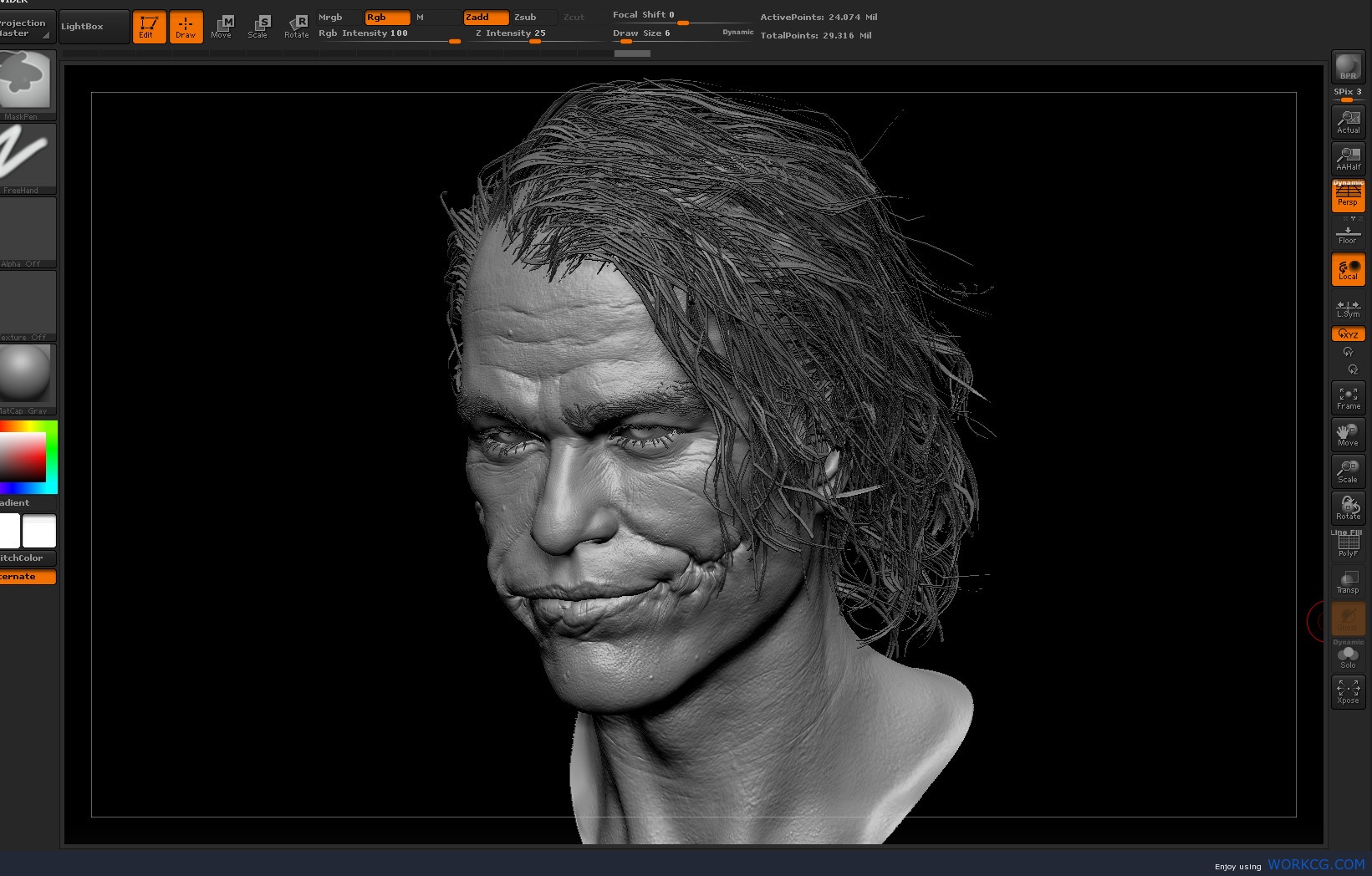Viewport: 1372px width, 876px height.
Task: Open MaskPen brush picker
Action: point(27,85)
